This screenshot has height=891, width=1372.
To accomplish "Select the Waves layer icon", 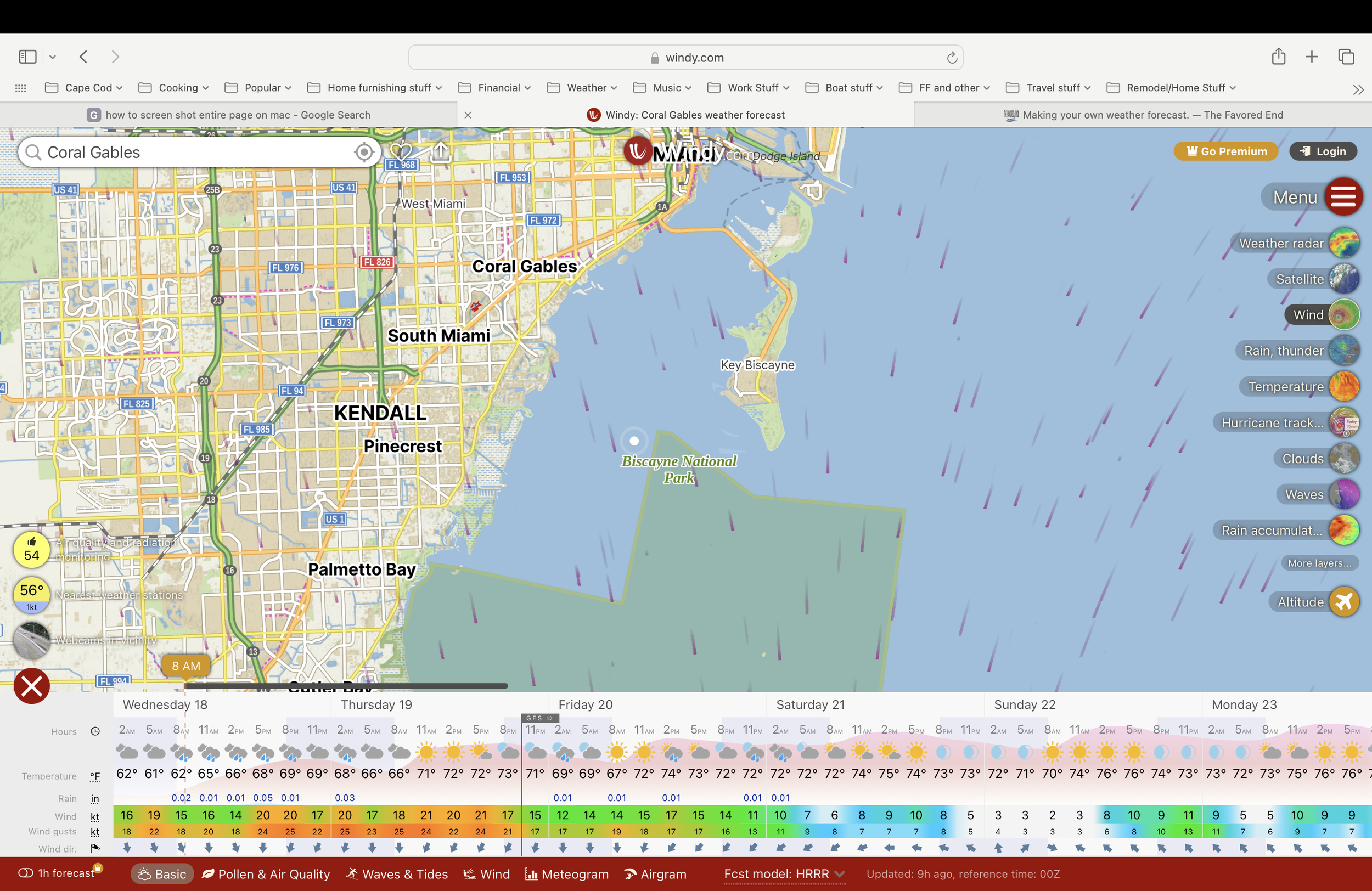I will click(1344, 494).
